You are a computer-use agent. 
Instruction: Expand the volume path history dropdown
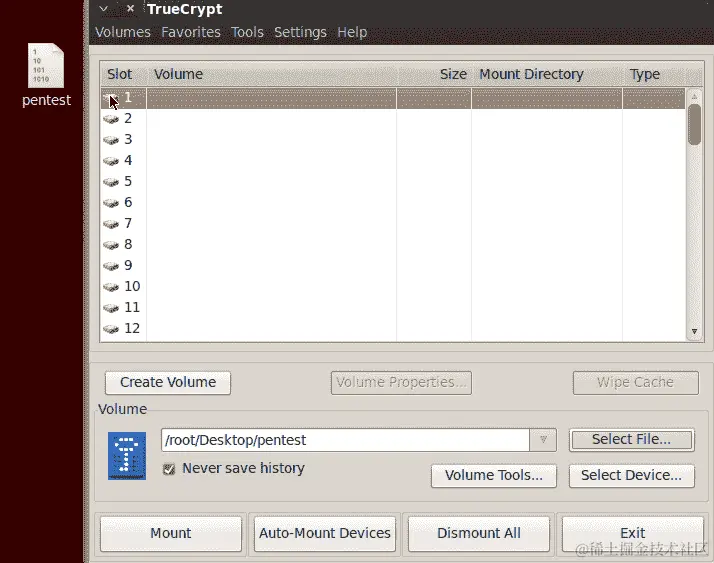pyautogui.click(x=543, y=440)
